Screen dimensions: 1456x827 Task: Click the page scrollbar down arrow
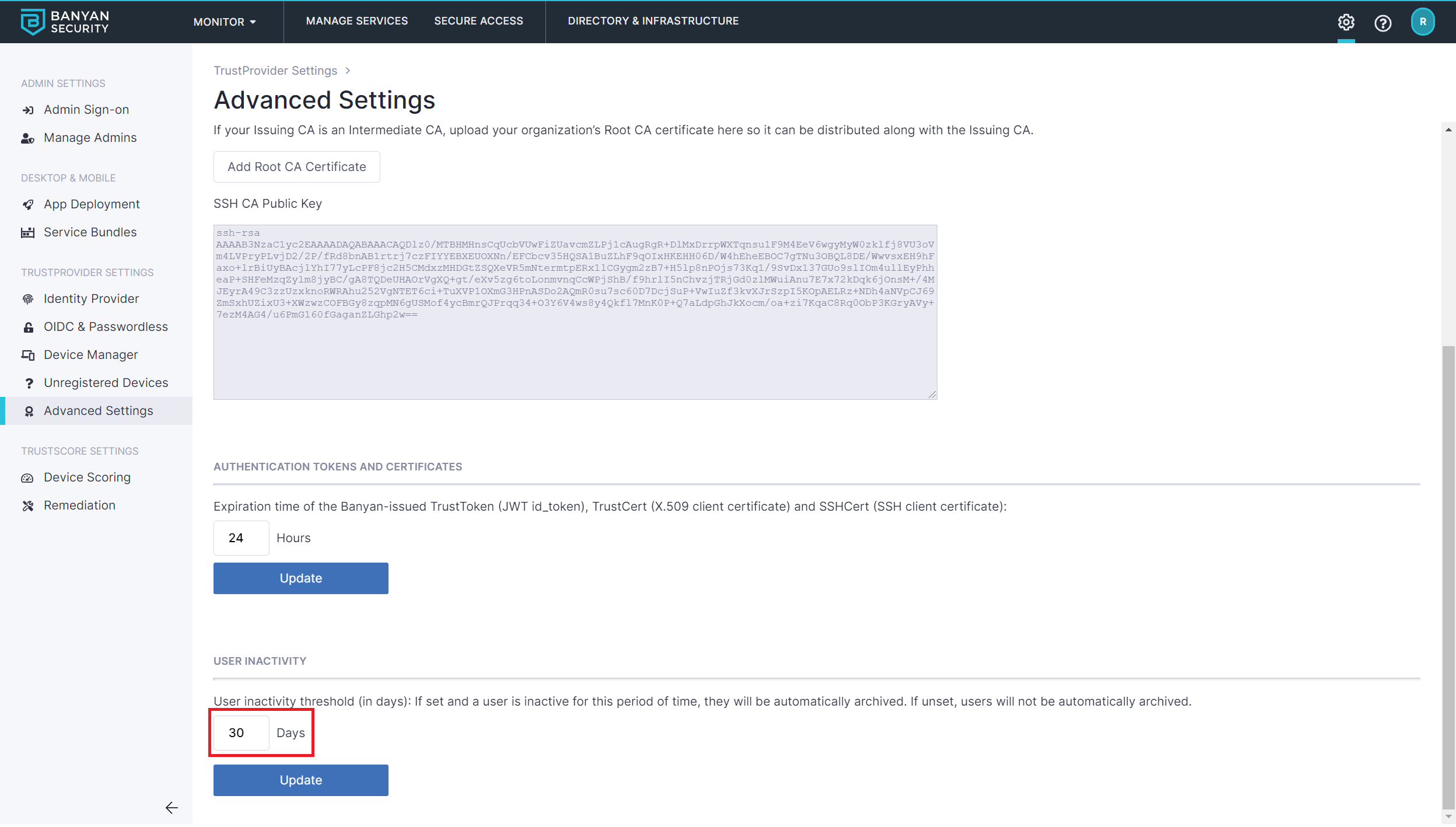click(1448, 816)
